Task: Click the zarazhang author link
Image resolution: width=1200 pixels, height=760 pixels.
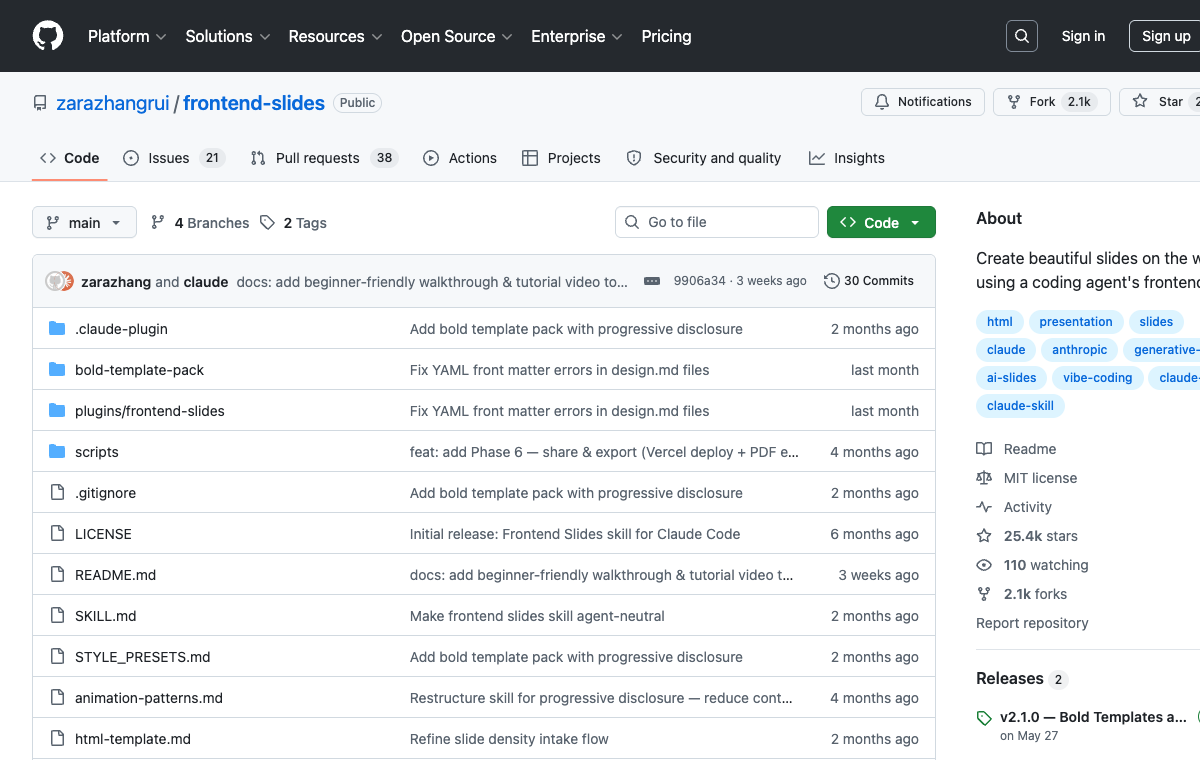Action: click(116, 282)
